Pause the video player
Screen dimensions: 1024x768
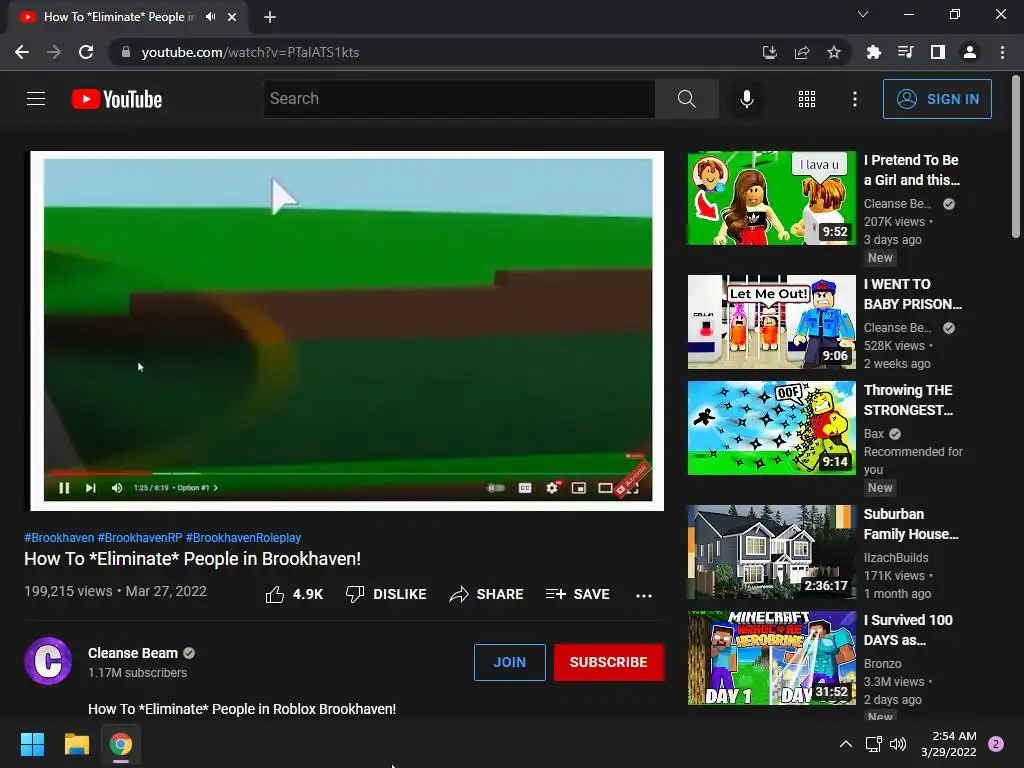[64, 488]
